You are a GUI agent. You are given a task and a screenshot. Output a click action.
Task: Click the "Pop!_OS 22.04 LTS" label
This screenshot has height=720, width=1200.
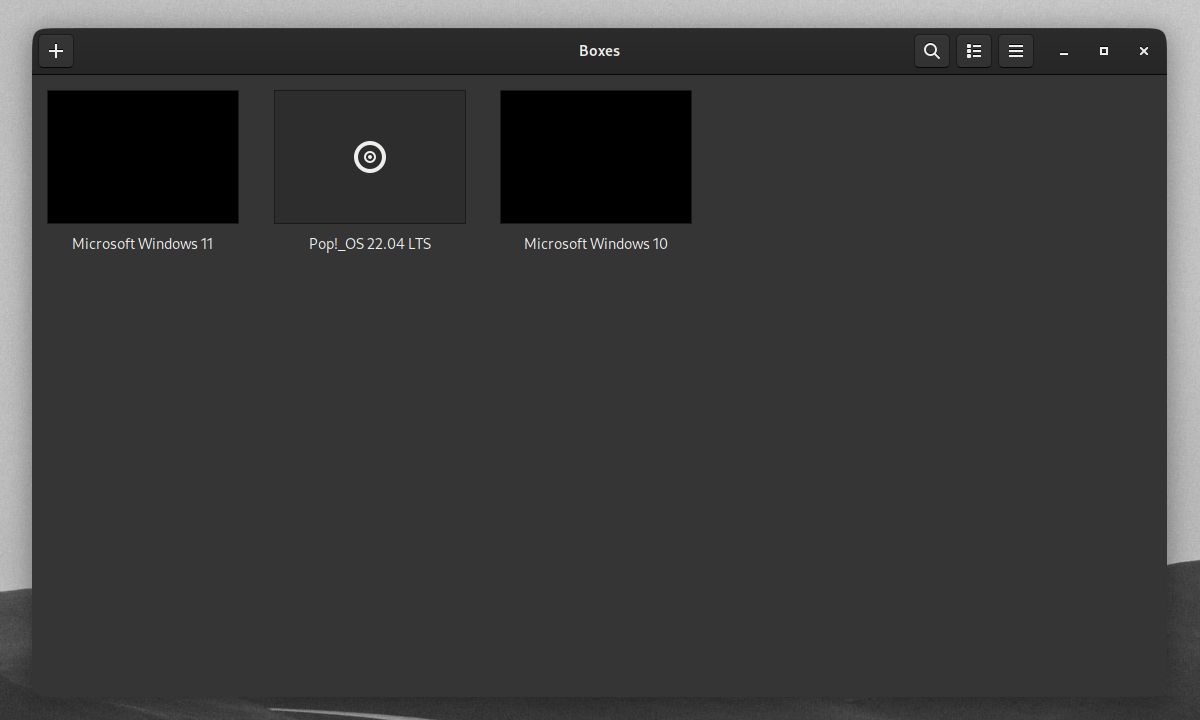[370, 244]
